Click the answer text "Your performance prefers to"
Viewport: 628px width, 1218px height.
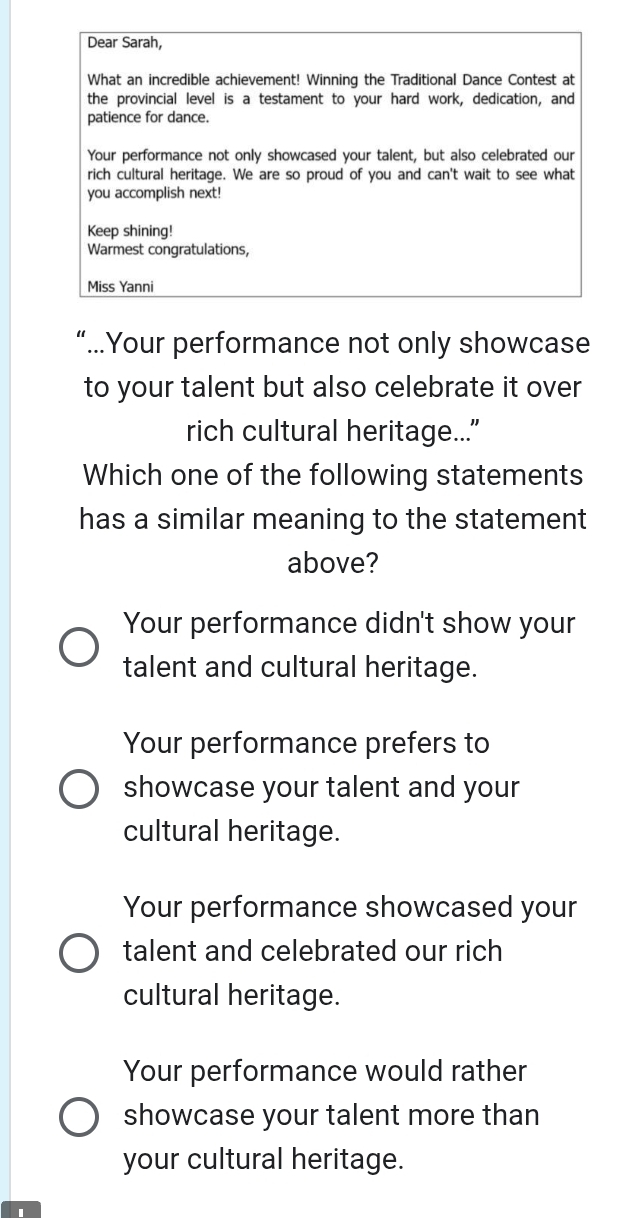point(307,744)
